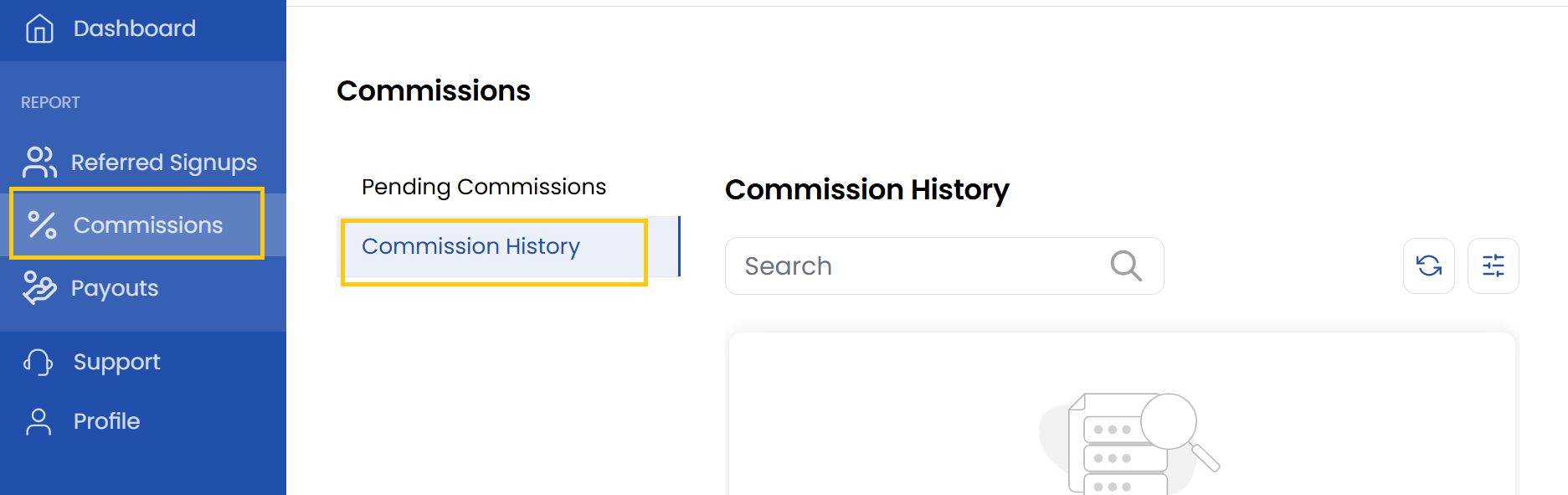Click the search magnifier icon
The image size is (1568, 495).
[1126, 266]
